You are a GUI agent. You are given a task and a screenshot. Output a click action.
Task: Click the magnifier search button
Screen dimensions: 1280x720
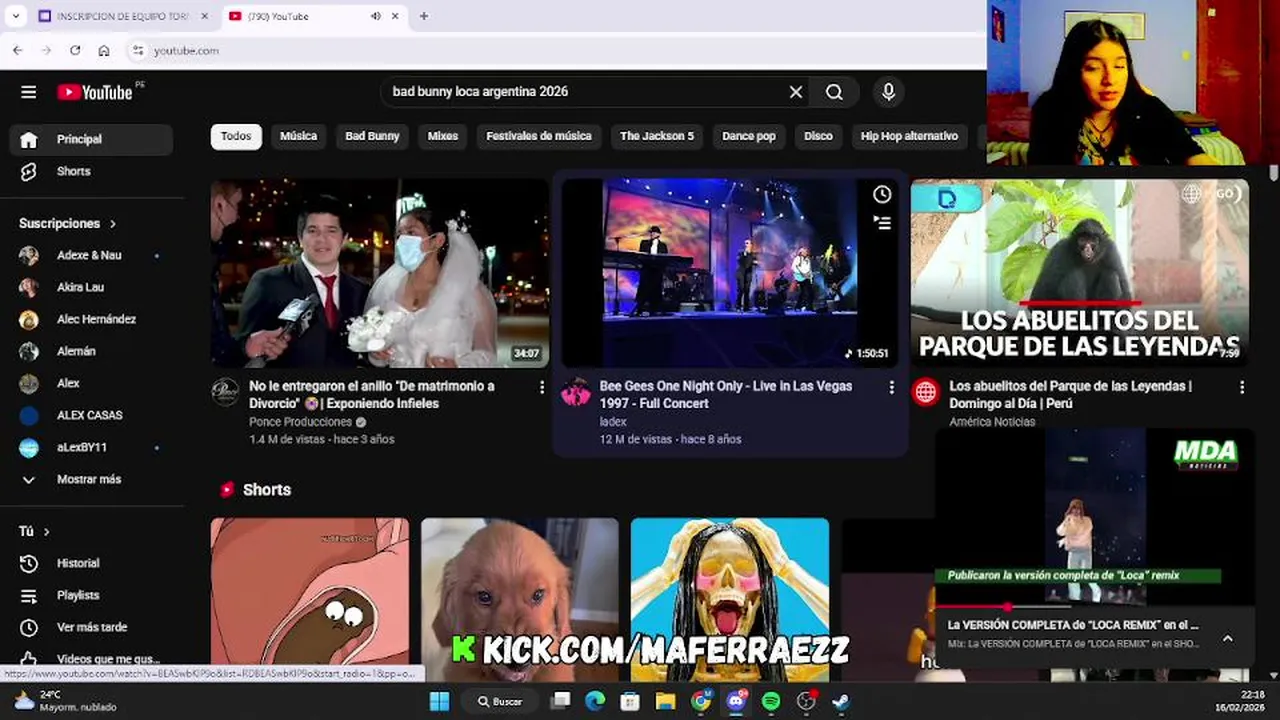834,92
